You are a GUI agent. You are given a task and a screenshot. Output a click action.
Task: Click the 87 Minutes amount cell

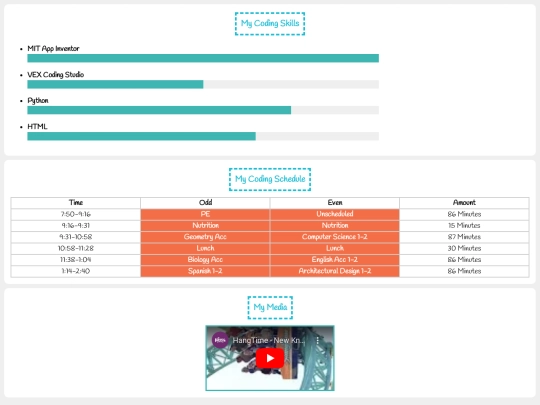click(x=464, y=237)
